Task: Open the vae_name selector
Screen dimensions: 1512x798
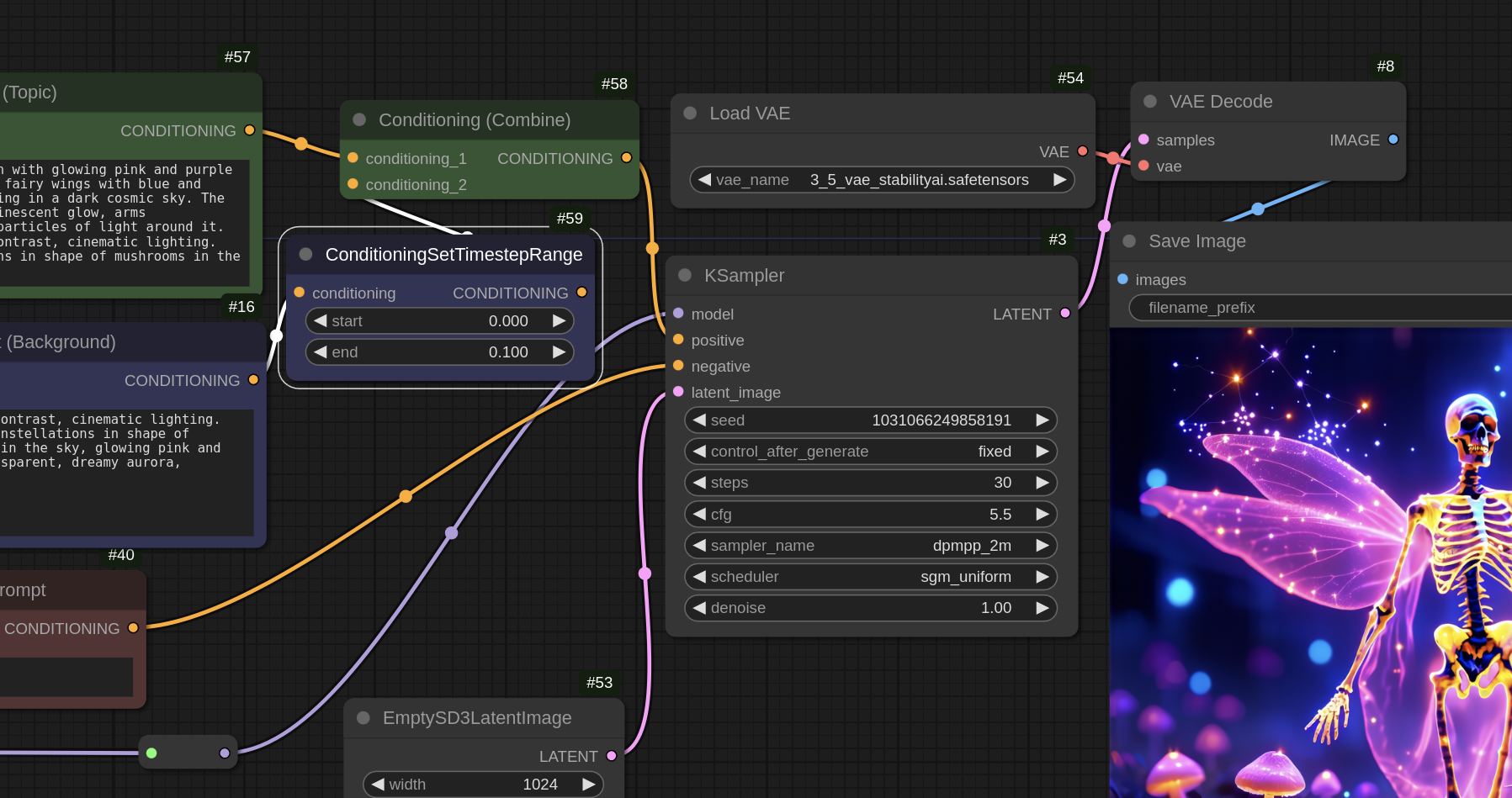Action: click(x=881, y=180)
